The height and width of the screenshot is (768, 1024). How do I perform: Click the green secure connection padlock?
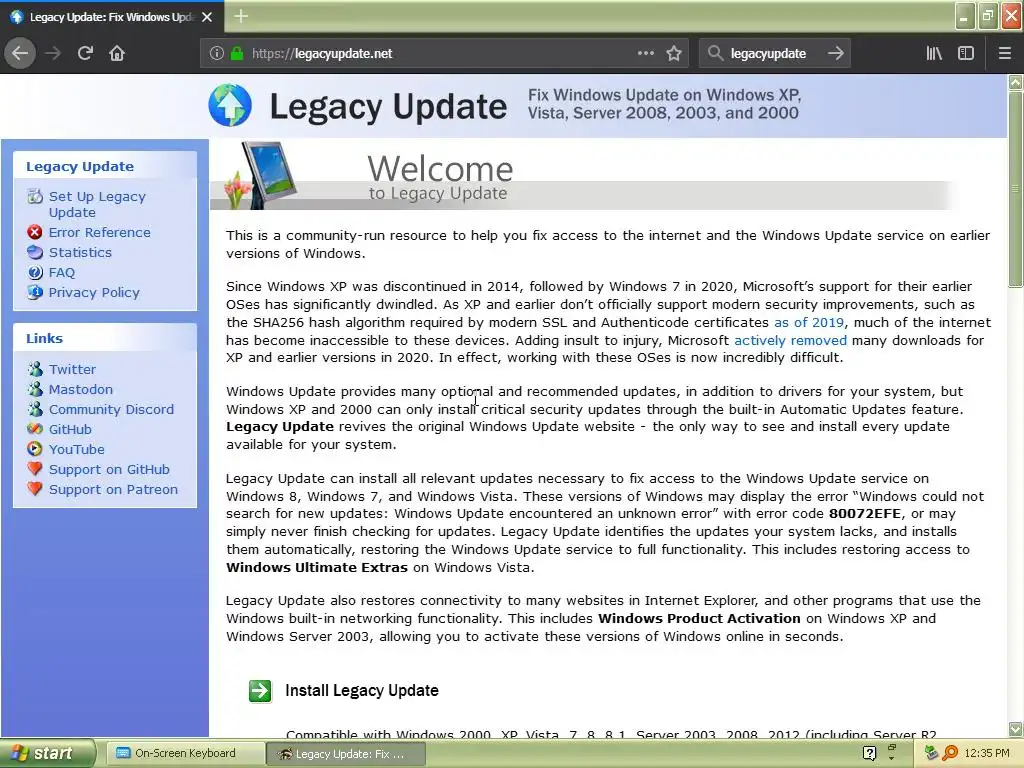point(237,54)
